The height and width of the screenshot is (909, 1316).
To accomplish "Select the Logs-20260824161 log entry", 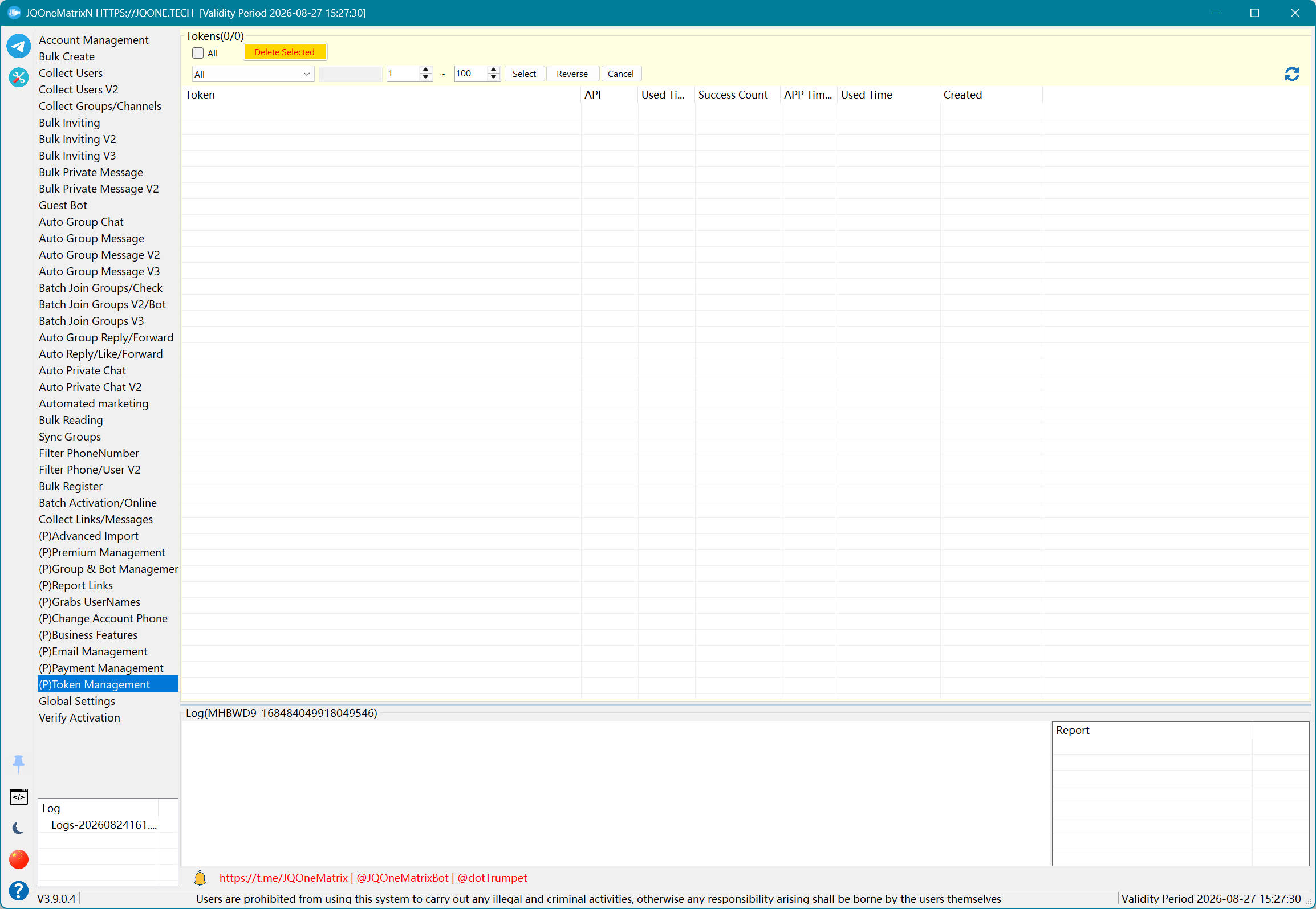I will click(104, 825).
